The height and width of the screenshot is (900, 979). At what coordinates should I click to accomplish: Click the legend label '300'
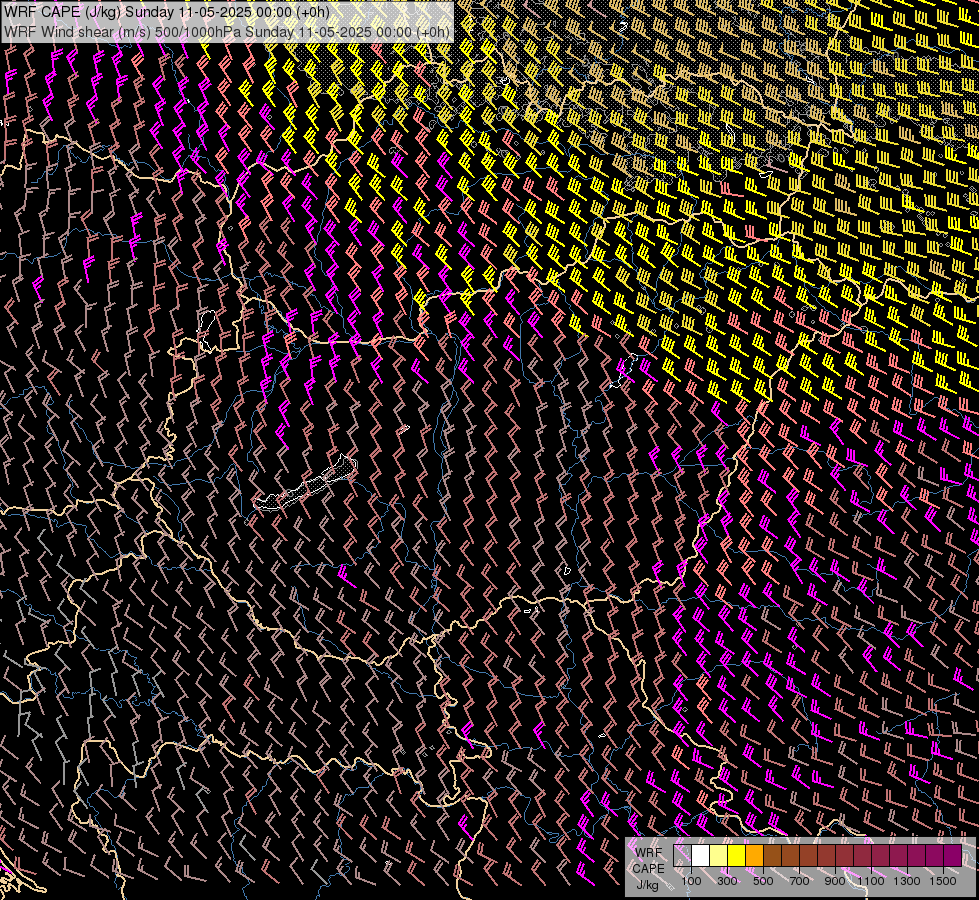click(x=727, y=881)
